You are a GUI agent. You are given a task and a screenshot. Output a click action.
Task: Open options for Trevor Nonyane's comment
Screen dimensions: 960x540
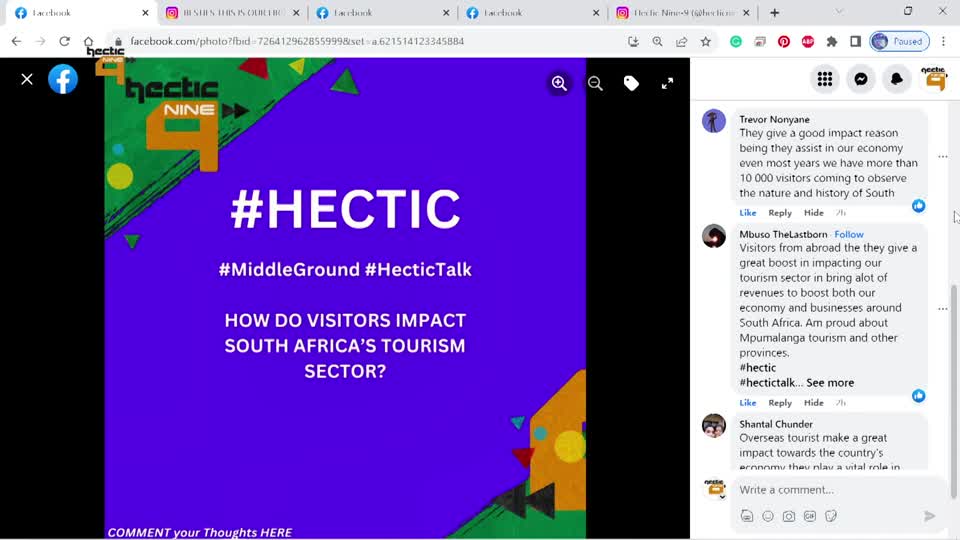click(942, 157)
